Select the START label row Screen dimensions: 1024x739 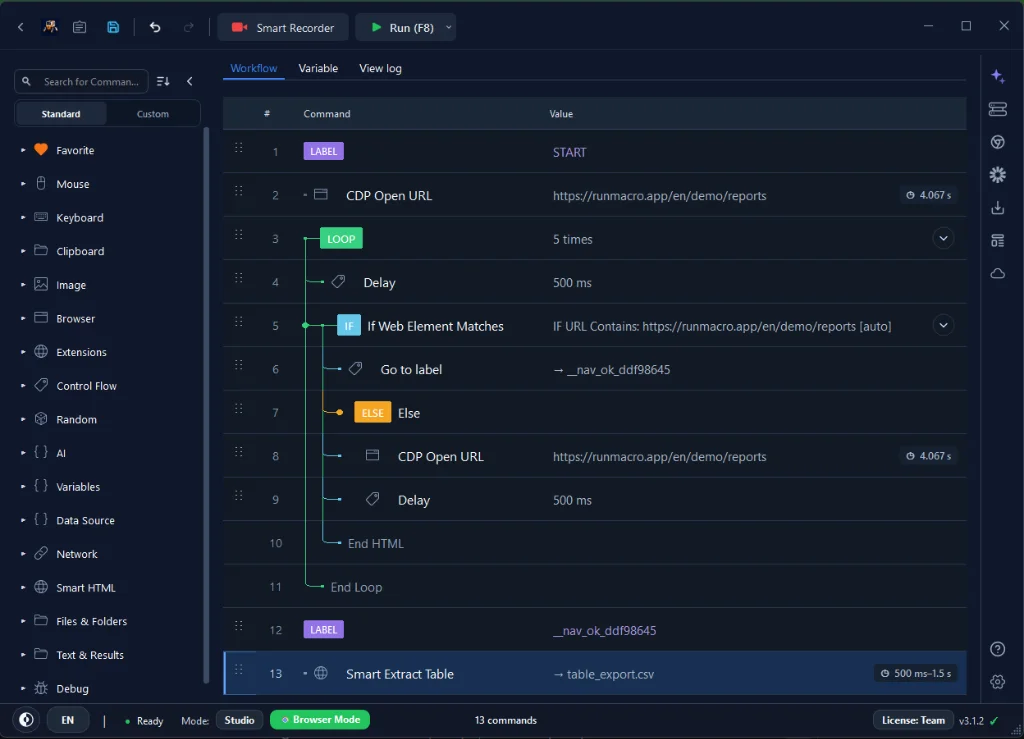(x=594, y=151)
